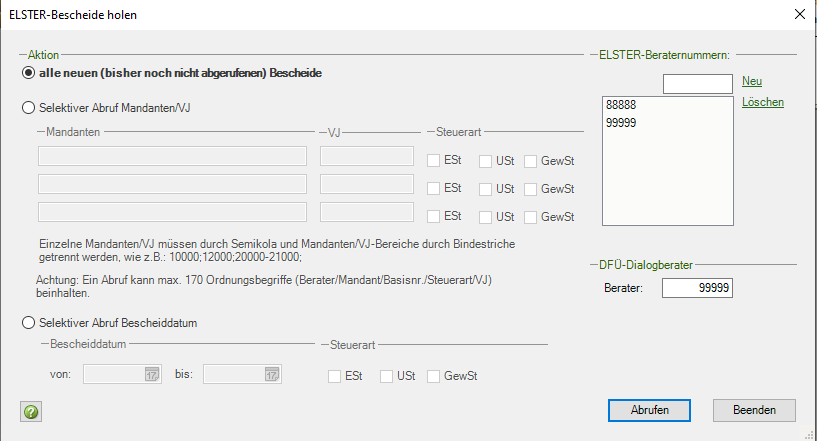Tick USt checkbox in first Mandanten row
This screenshot has height=441, width=817.
click(485, 161)
